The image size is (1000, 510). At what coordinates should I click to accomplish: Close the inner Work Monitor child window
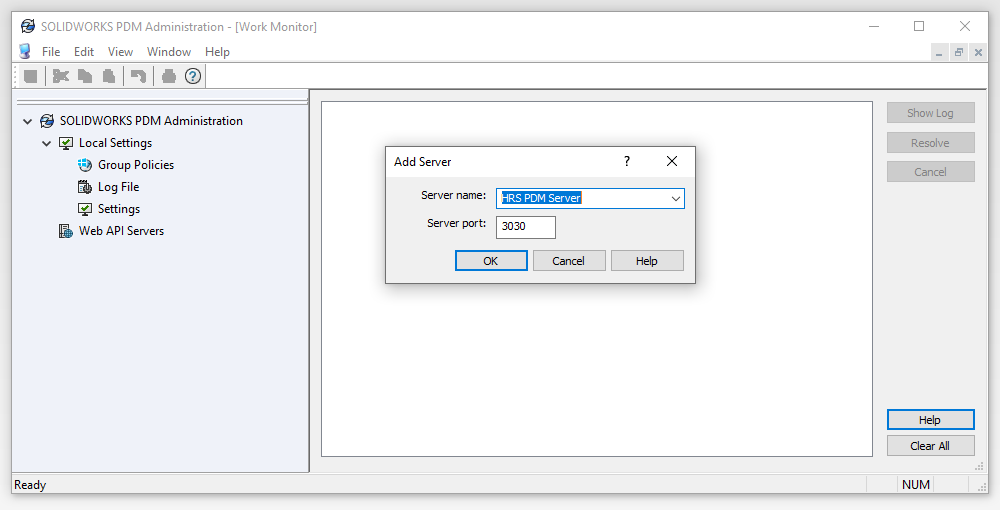click(x=978, y=52)
